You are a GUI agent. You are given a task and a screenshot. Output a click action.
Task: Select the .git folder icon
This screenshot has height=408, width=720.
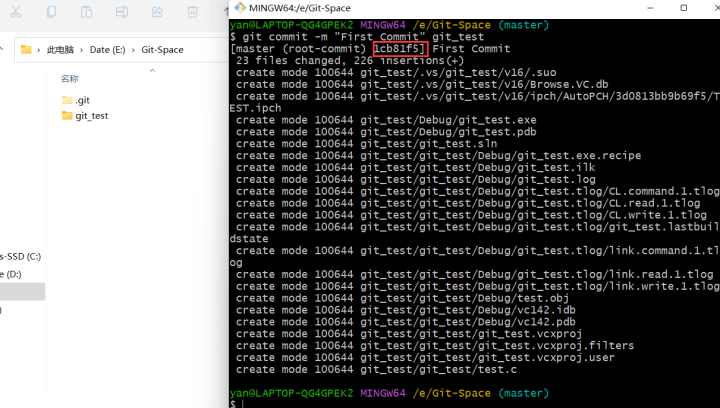67,100
